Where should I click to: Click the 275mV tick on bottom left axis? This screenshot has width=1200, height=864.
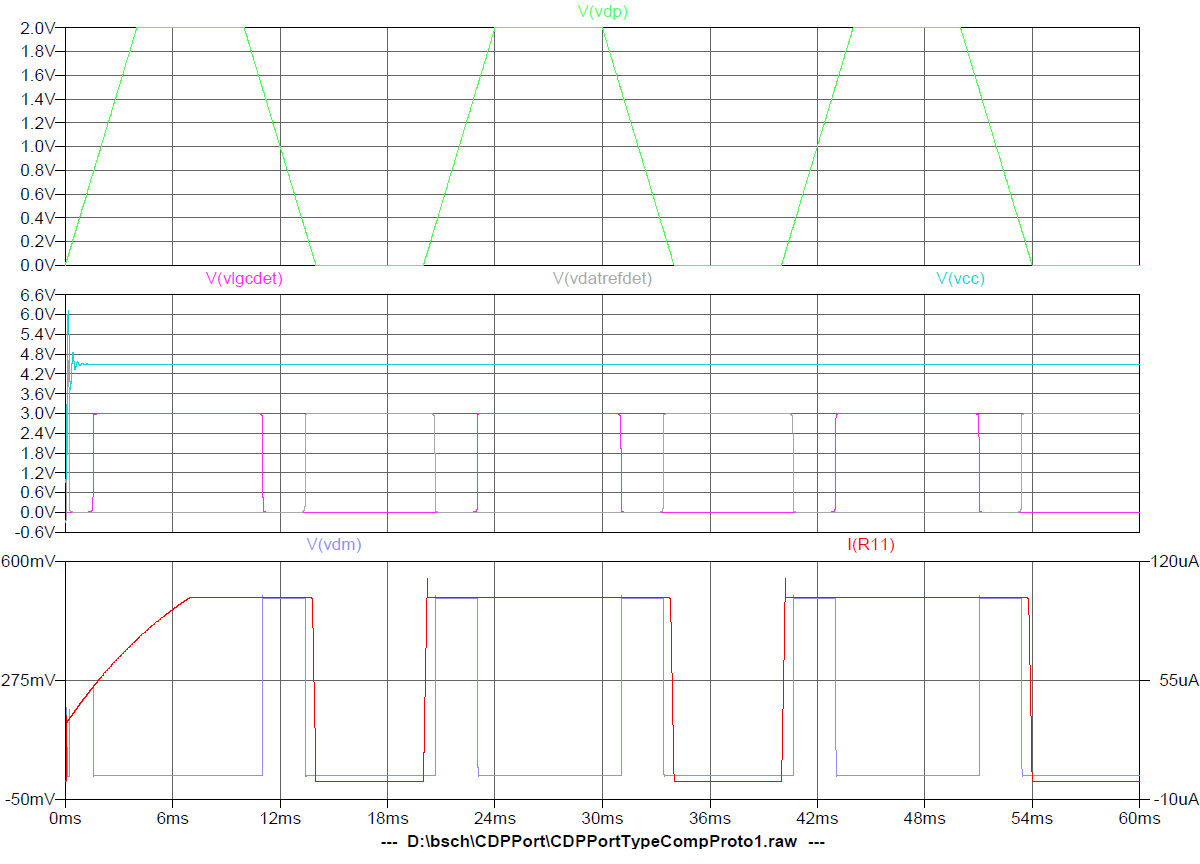pyautogui.click(x=30, y=681)
